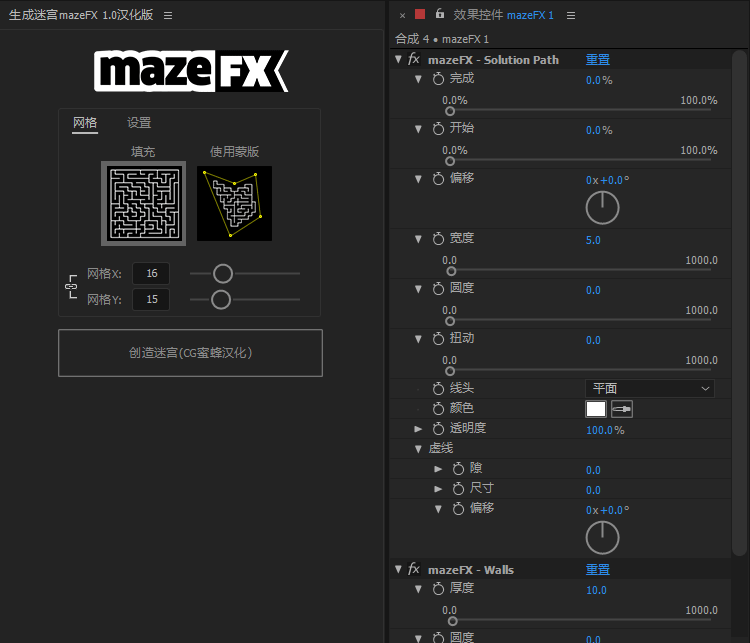
Task: Toggle stopwatch for 尺寸 property
Action: 458,488
